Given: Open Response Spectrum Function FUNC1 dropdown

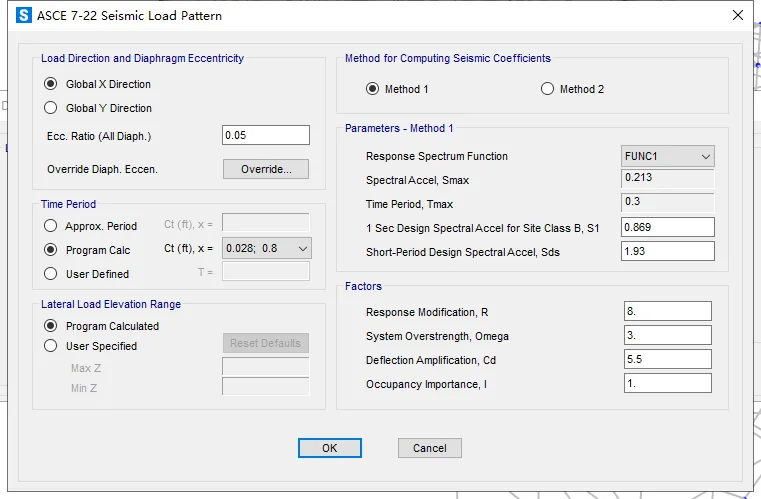Looking at the screenshot, I should coord(667,156).
